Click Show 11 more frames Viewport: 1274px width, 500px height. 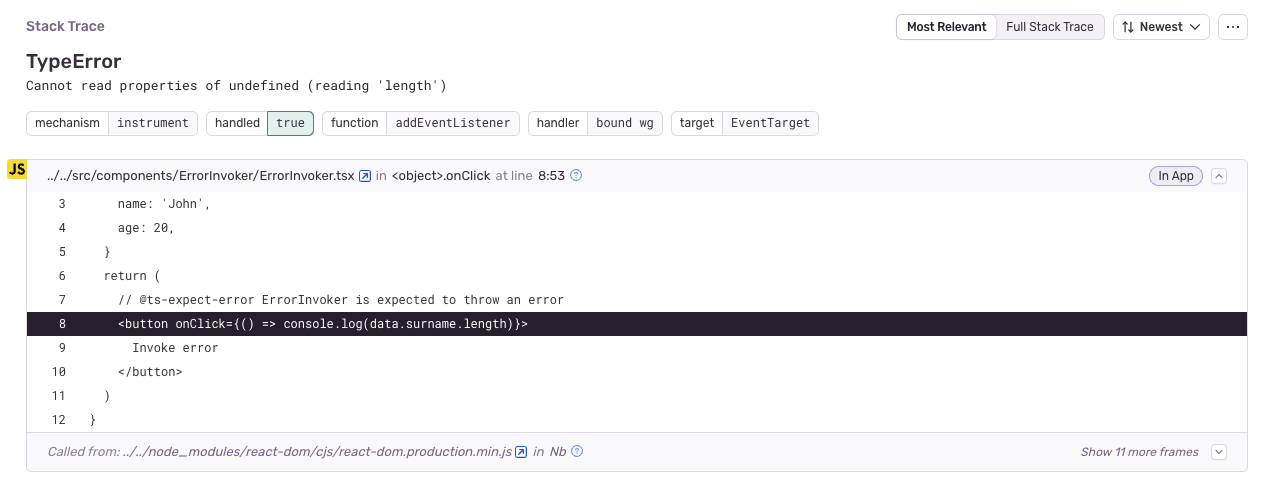(1140, 452)
